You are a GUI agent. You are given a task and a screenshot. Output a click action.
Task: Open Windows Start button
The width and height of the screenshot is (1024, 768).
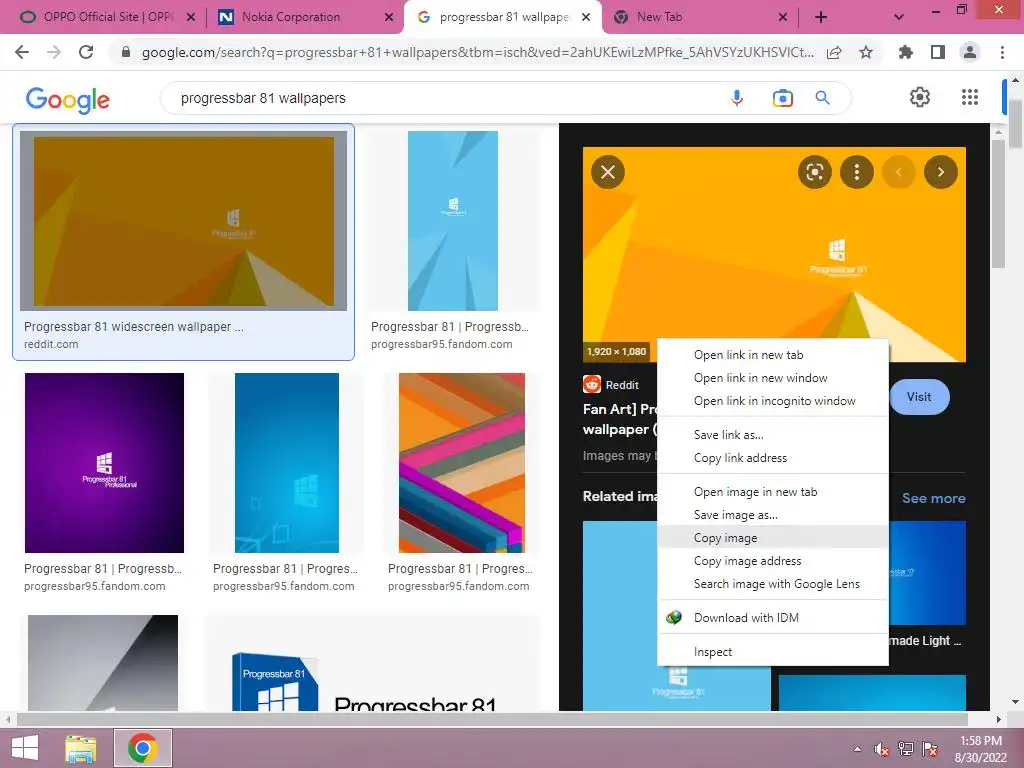25,748
